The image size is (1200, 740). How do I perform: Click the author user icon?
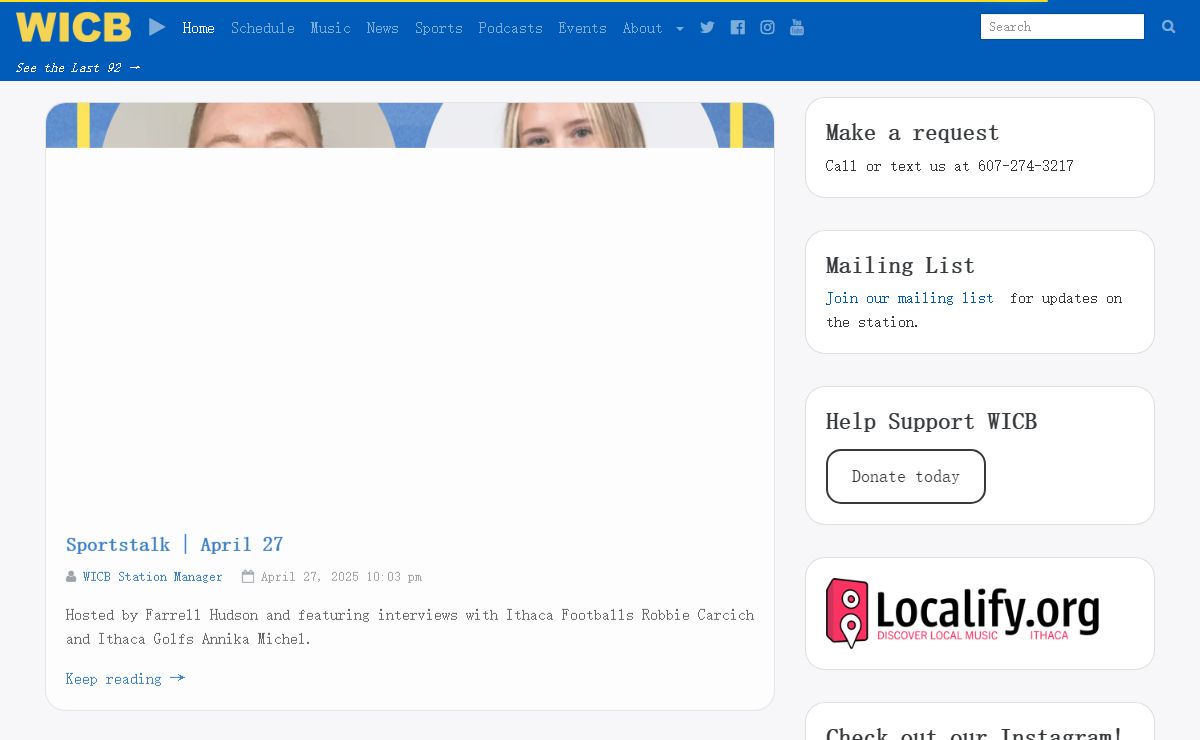coord(71,577)
